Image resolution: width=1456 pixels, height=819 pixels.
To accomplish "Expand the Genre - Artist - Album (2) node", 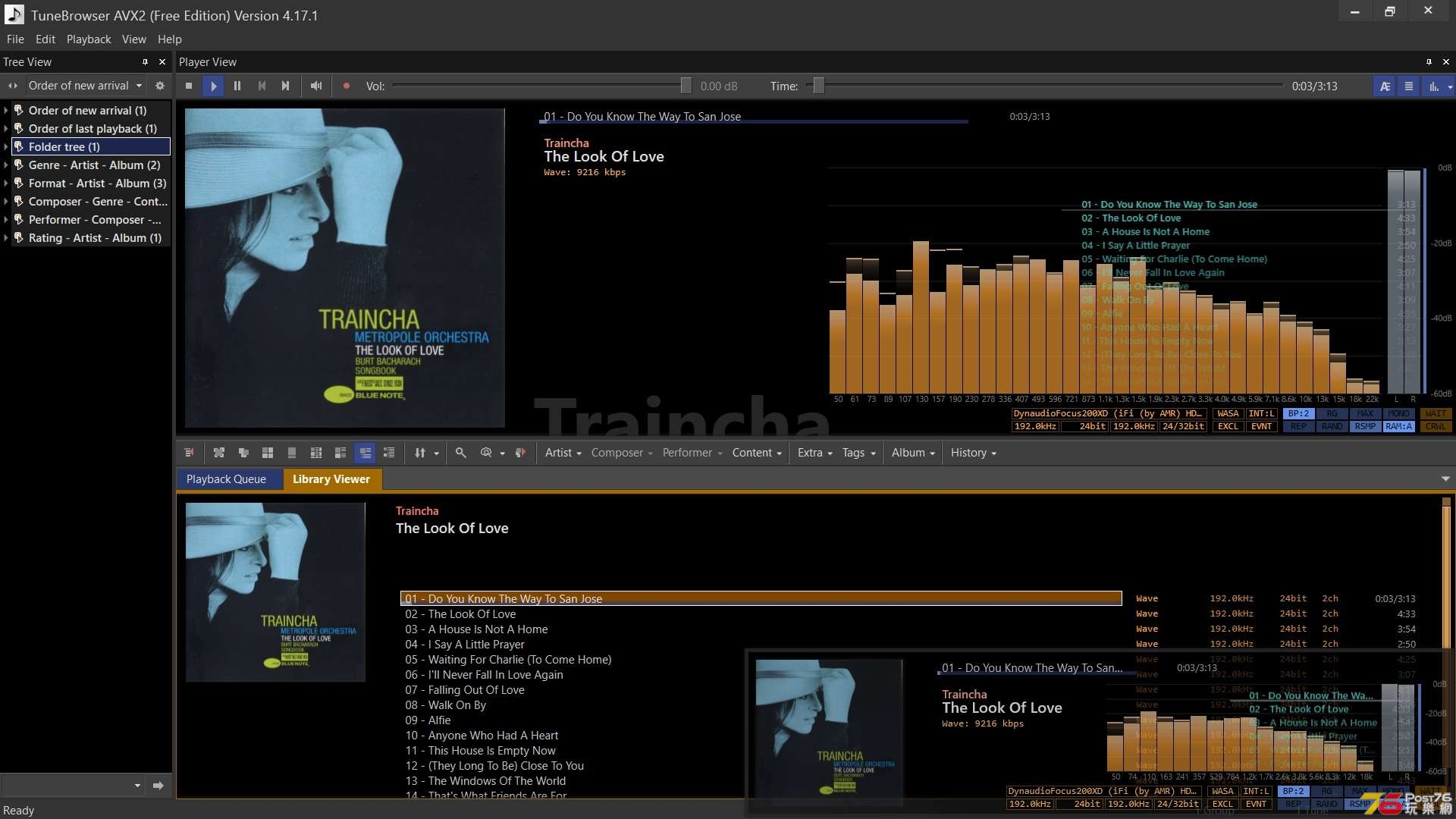I will pyautogui.click(x=6, y=165).
